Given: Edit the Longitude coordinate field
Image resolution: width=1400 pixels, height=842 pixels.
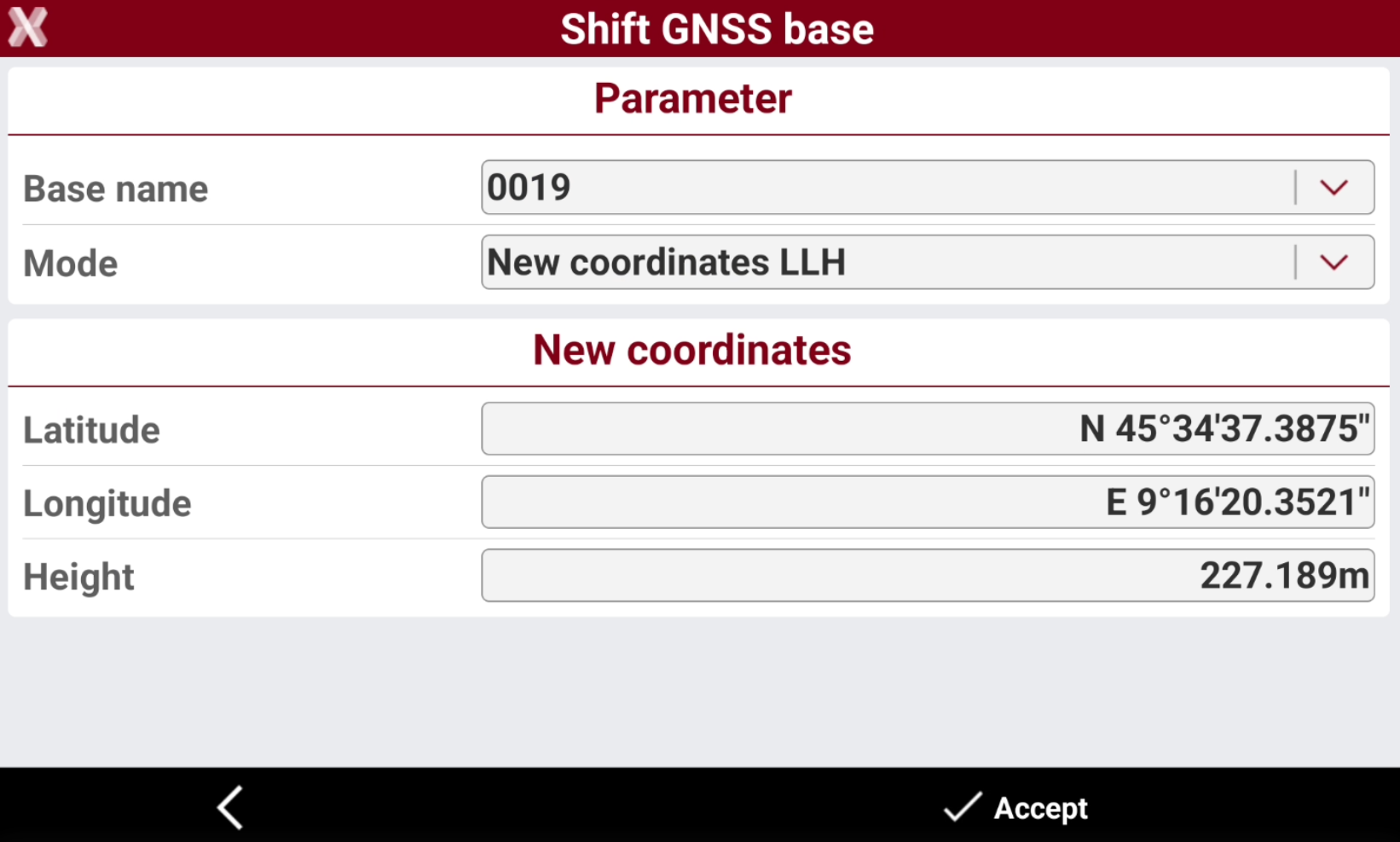Looking at the screenshot, I should pyautogui.click(x=928, y=502).
